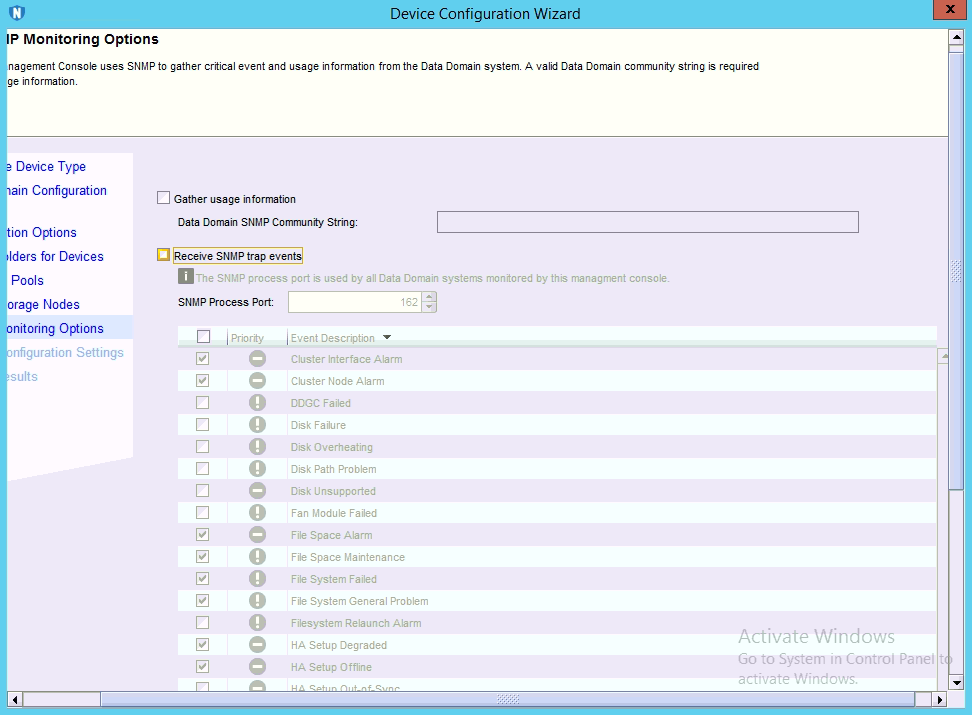The image size is (972, 715).
Task: Decrease the SNMP Process Port with down arrow
Action: [429, 307]
